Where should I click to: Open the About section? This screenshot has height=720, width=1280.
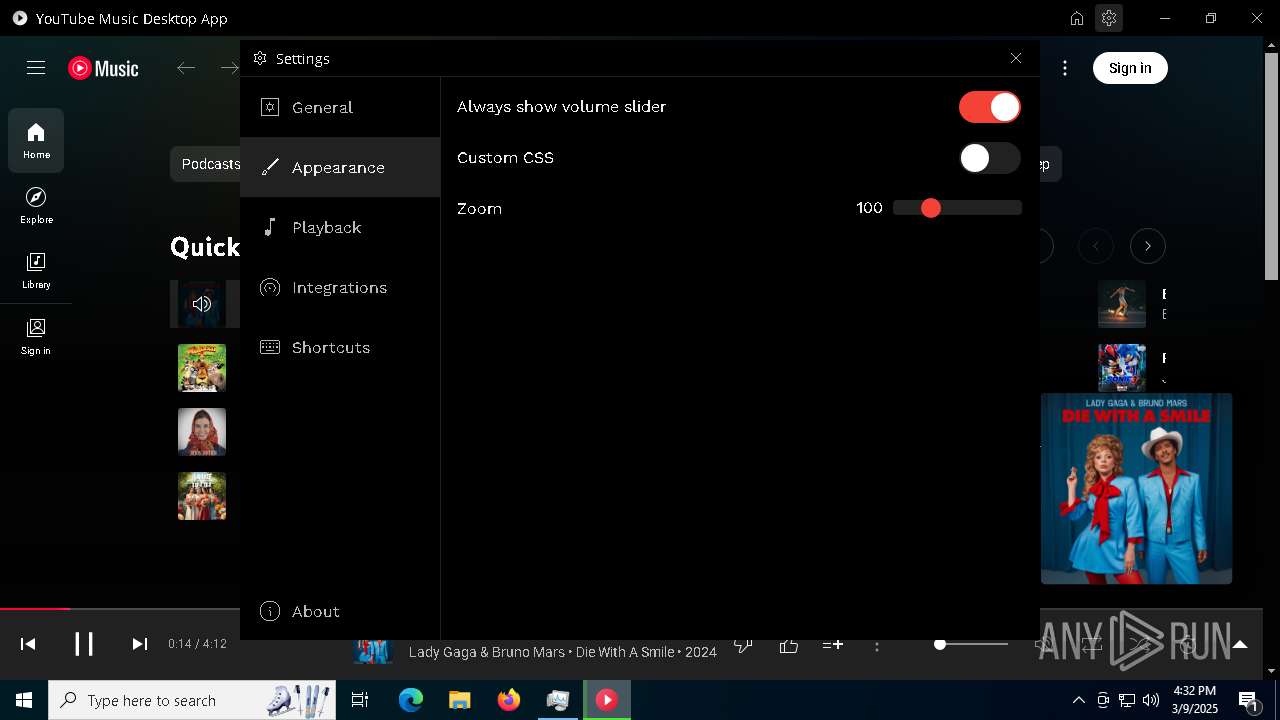[340, 611]
